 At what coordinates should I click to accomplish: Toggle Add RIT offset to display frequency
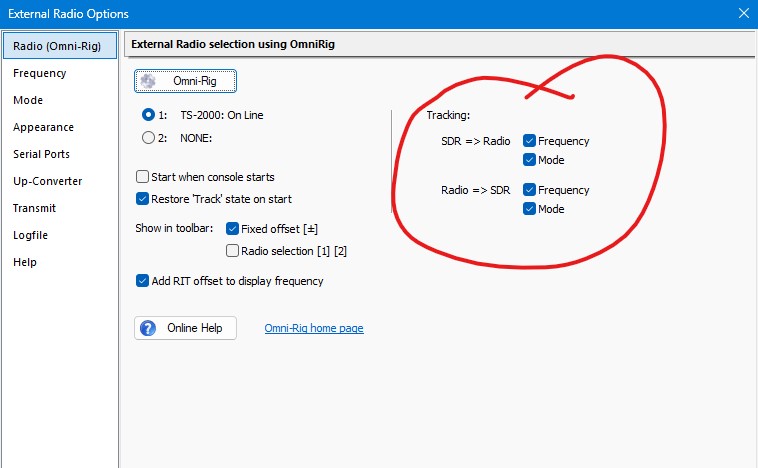tap(142, 281)
